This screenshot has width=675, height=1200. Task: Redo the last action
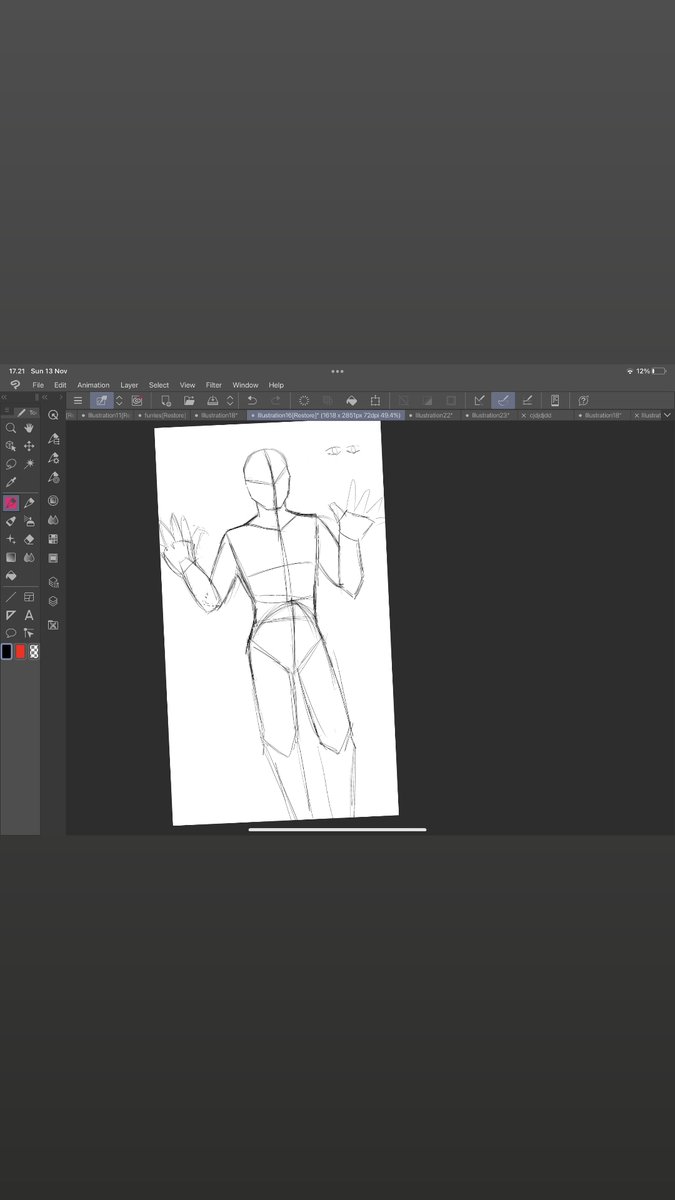click(x=276, y=401)
